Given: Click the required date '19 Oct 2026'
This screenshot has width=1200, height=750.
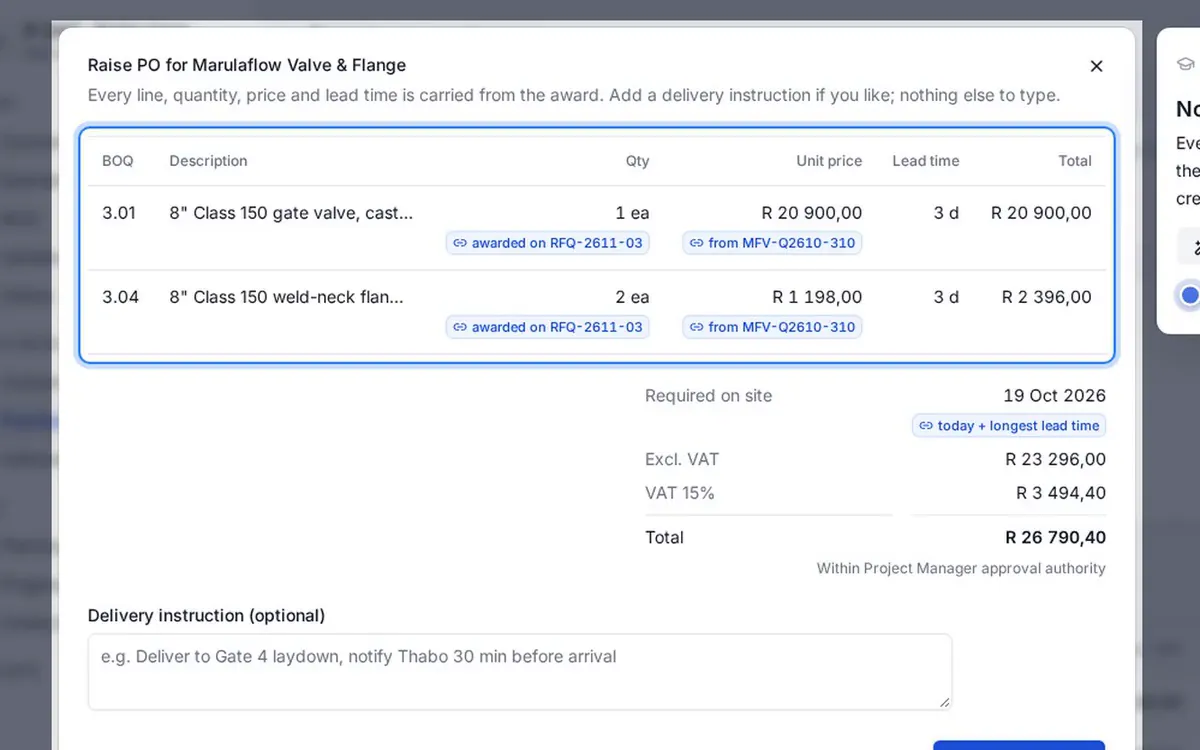Looking at the screenshot, I should pos(1055,396).
